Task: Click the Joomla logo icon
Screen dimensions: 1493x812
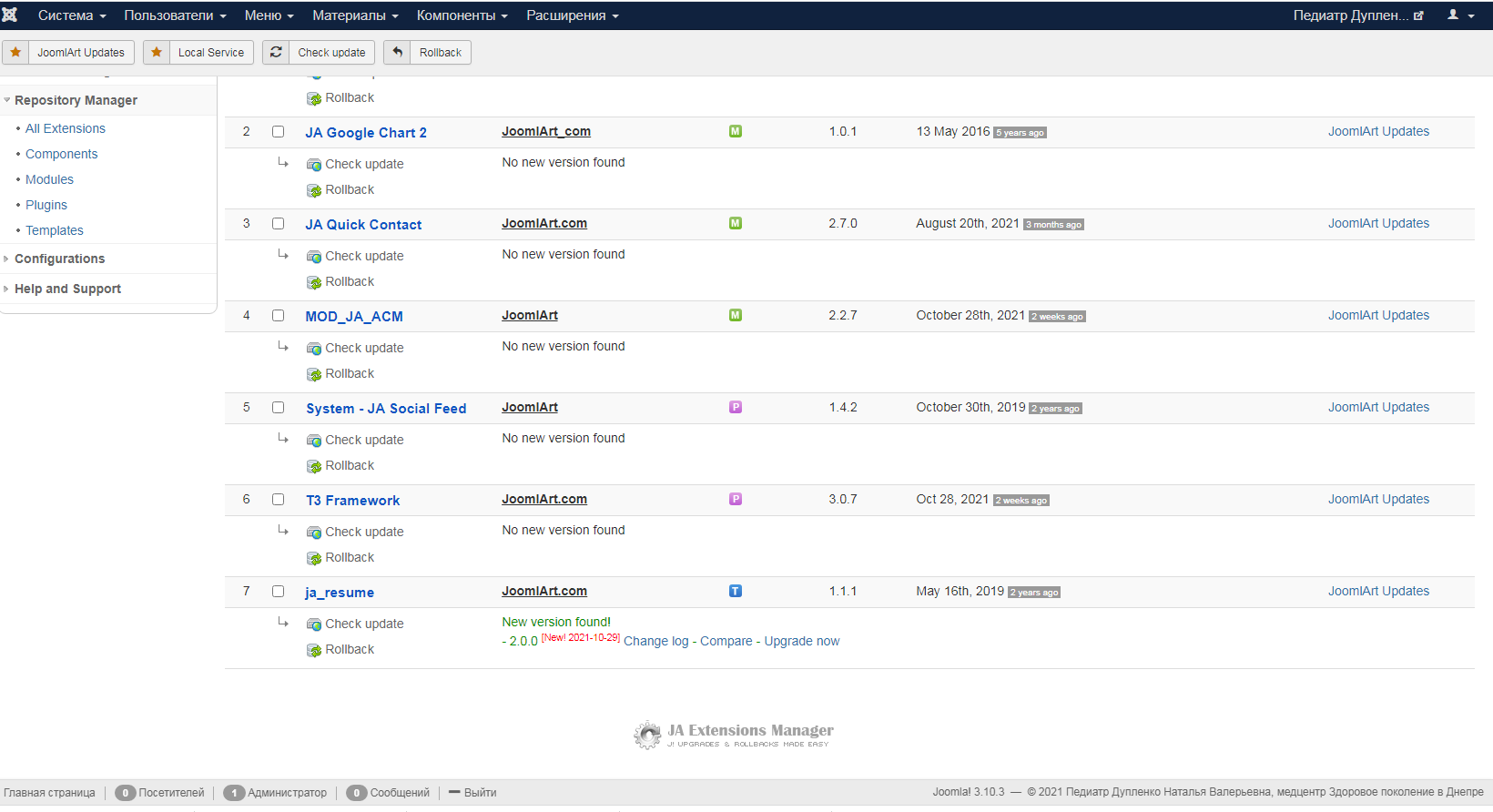Action: coord(10,15)
